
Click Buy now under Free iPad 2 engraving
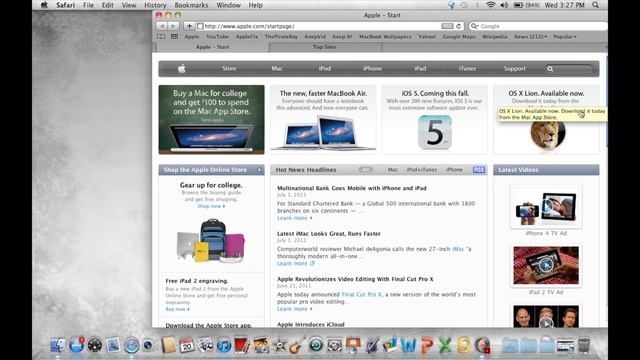[177, 309]
